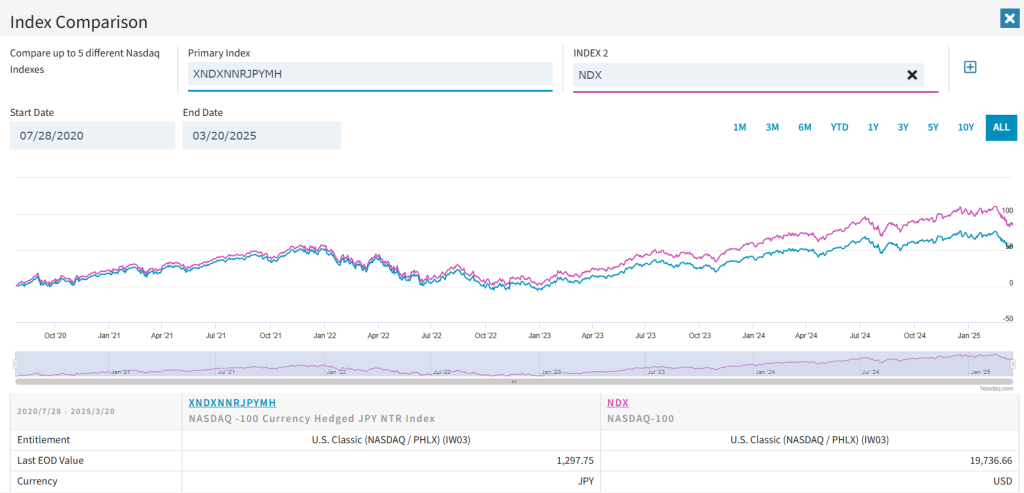Open the End Date picker
This screenshot has height=493, width=1024.
coord(261,136)
